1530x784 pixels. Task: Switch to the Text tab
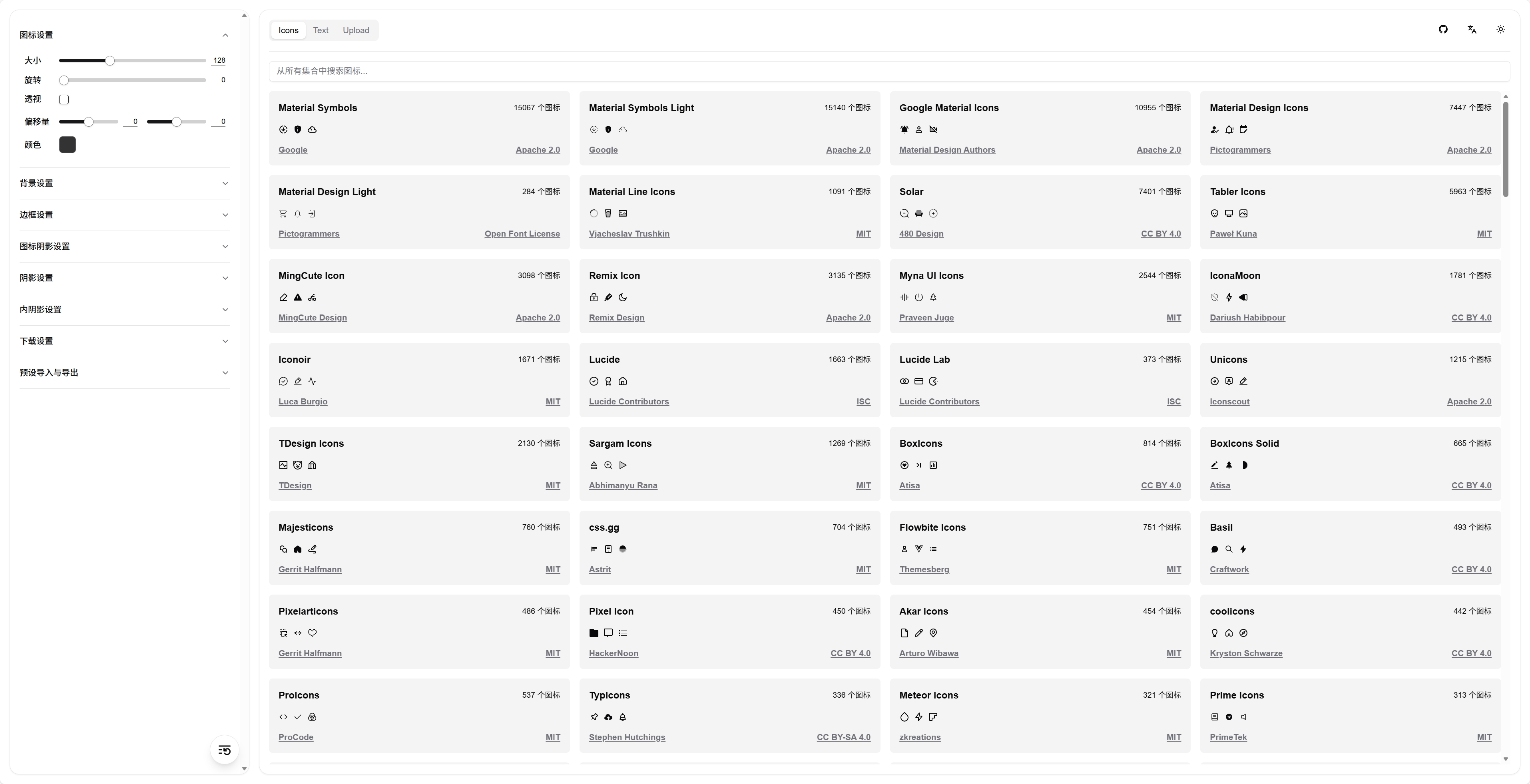click(x=321, y=30)
